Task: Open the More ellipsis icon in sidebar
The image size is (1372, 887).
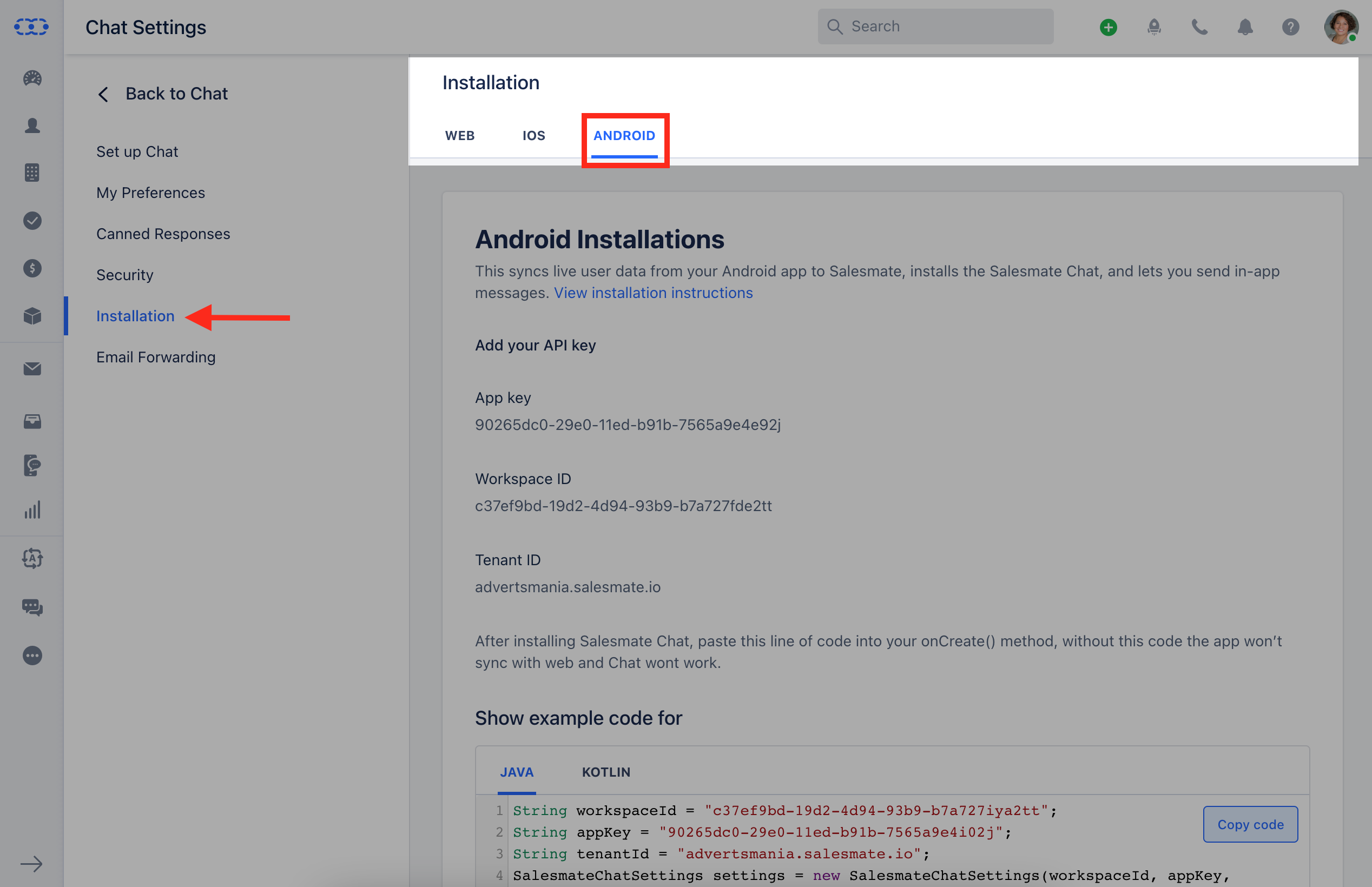Action: (32, 656)
